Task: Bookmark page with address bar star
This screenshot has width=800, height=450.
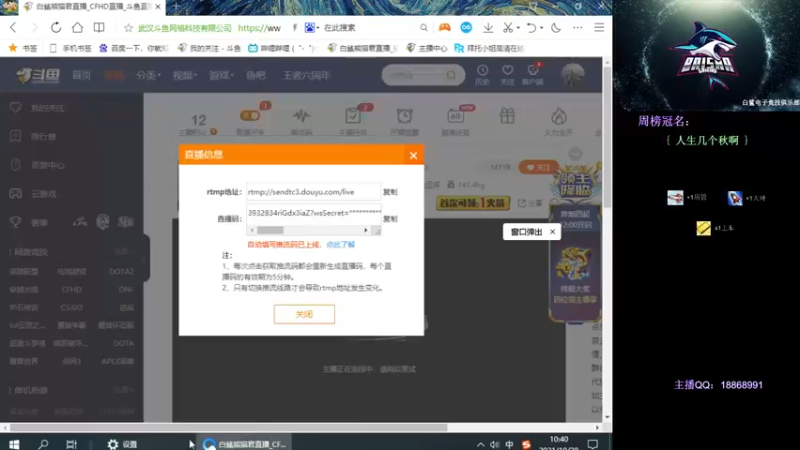Action: [x=129, y=28]
